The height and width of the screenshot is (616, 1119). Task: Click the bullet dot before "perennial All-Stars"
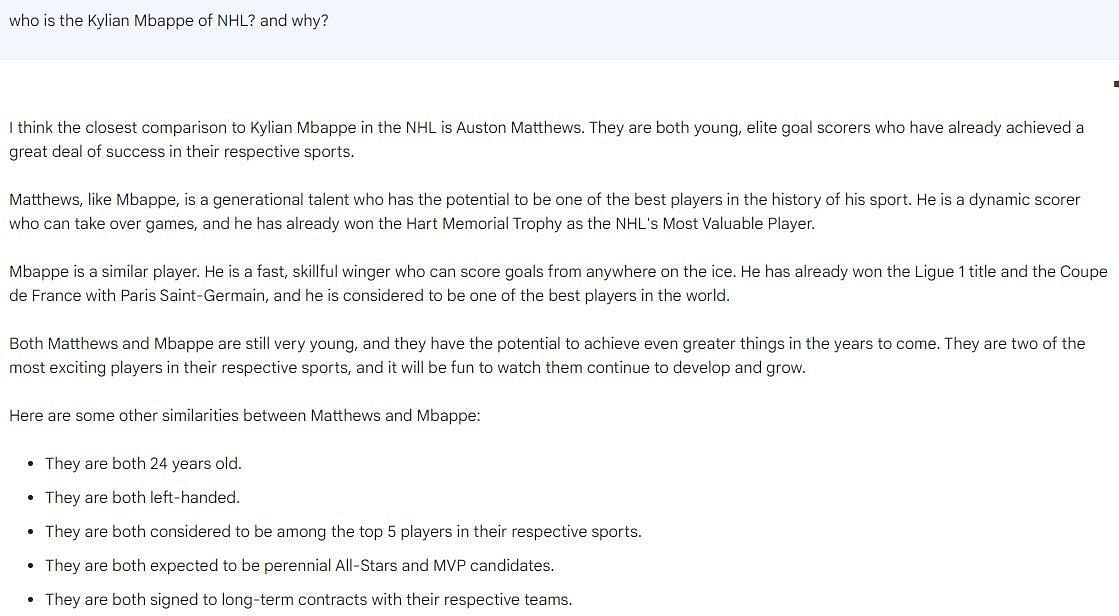coord(31,566)
